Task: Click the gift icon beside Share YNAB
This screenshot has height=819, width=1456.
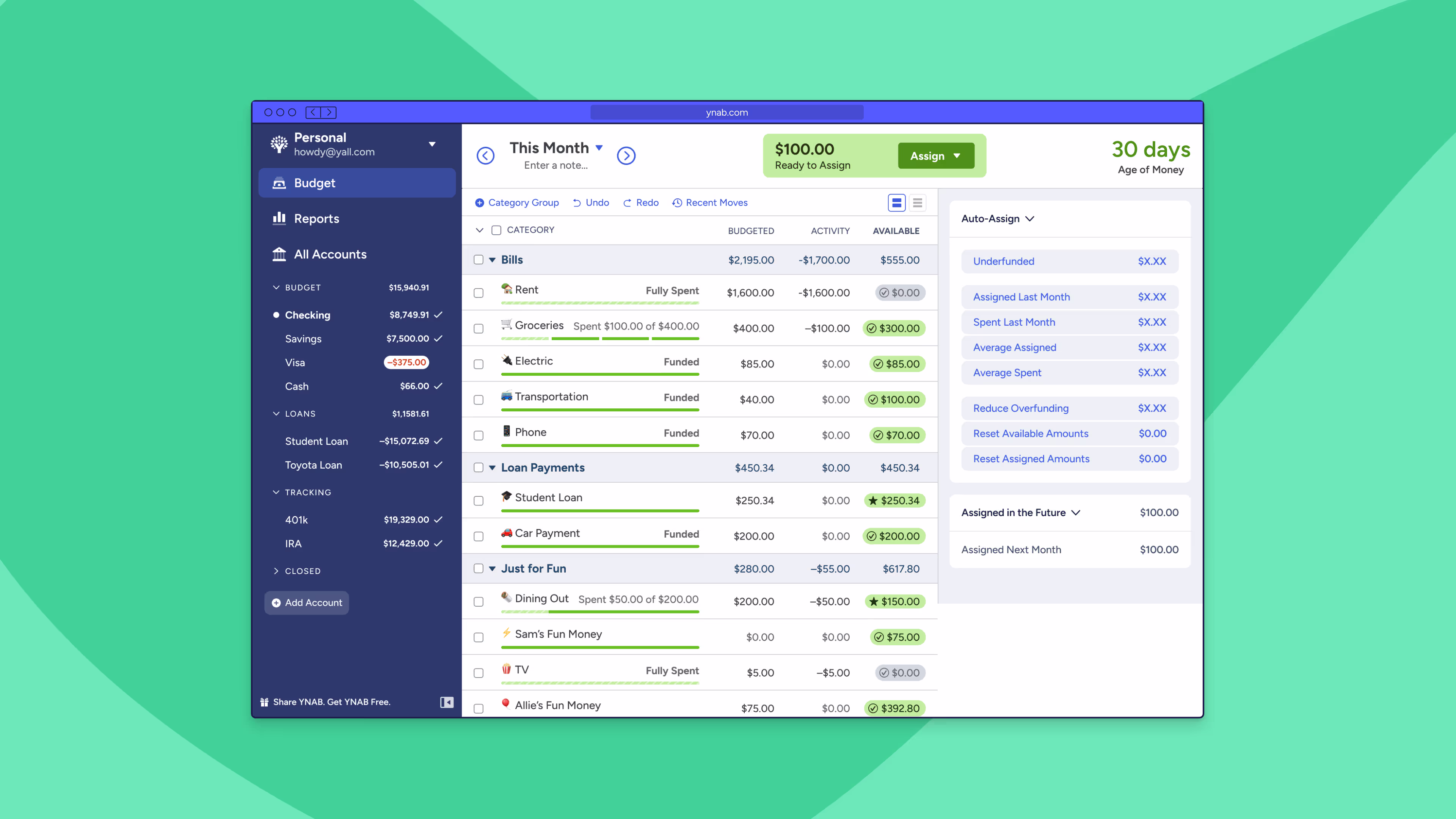Action: pyautogui.click(x=264, y=702)
